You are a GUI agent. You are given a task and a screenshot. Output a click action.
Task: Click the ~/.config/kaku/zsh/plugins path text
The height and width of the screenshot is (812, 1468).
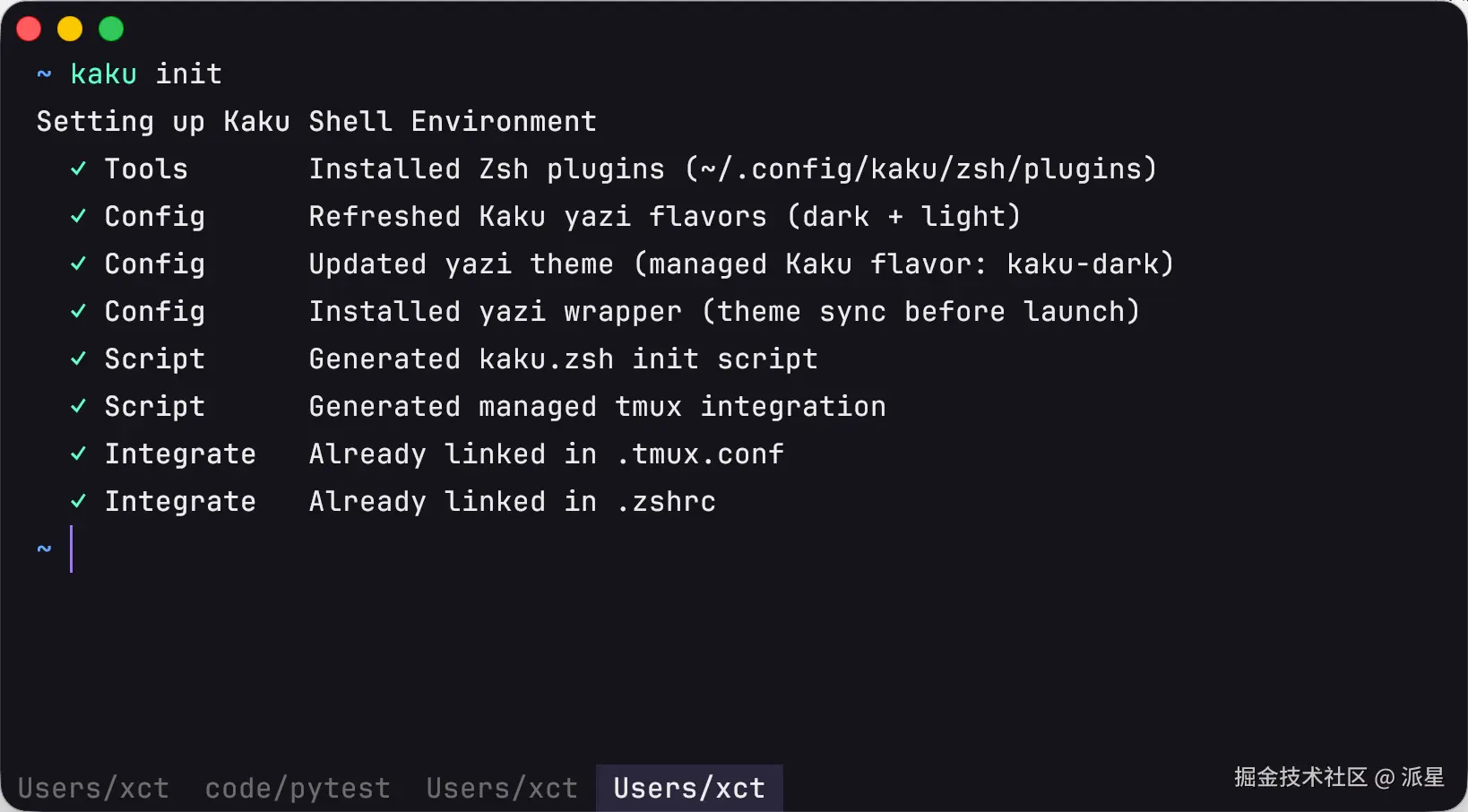(920, 168)
